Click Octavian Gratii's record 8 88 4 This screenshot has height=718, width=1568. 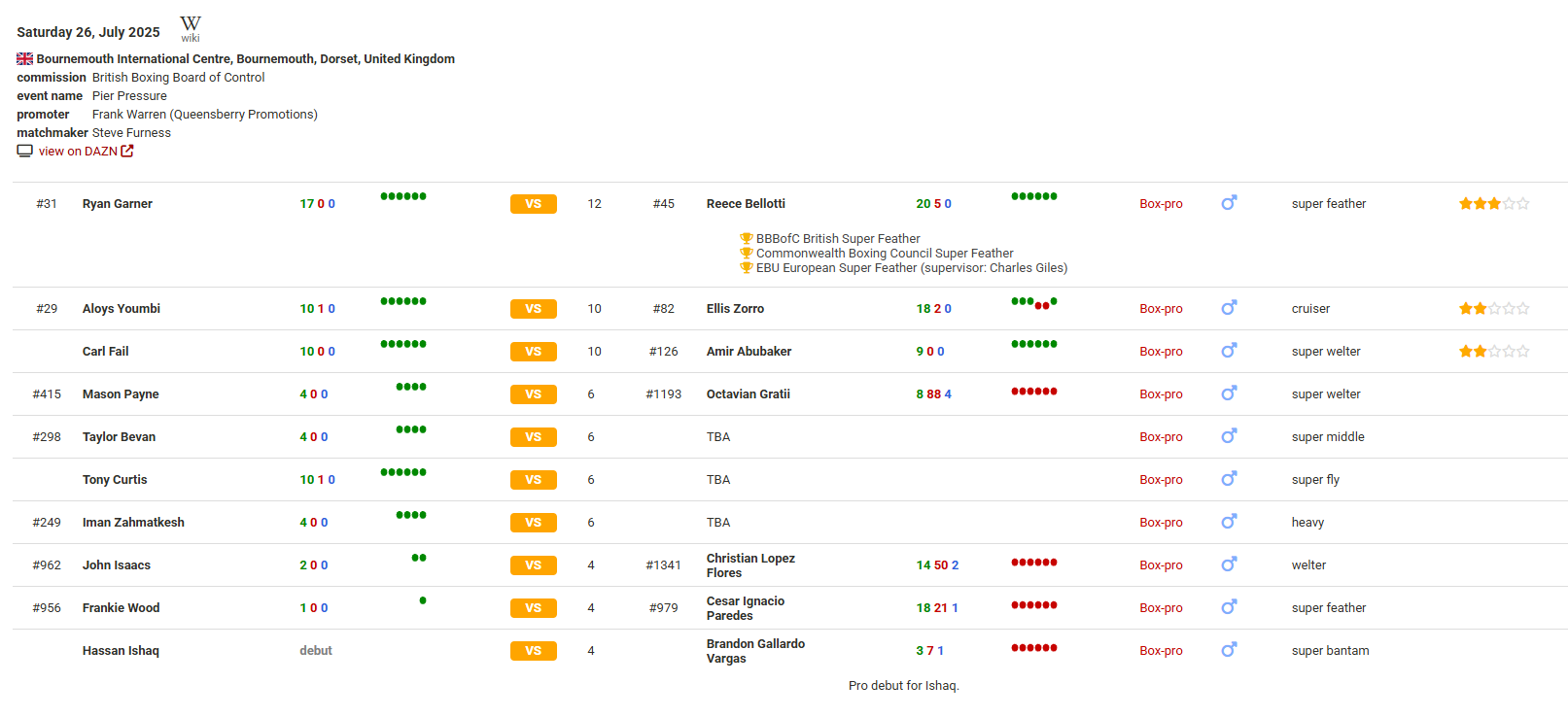click(933, 394)
